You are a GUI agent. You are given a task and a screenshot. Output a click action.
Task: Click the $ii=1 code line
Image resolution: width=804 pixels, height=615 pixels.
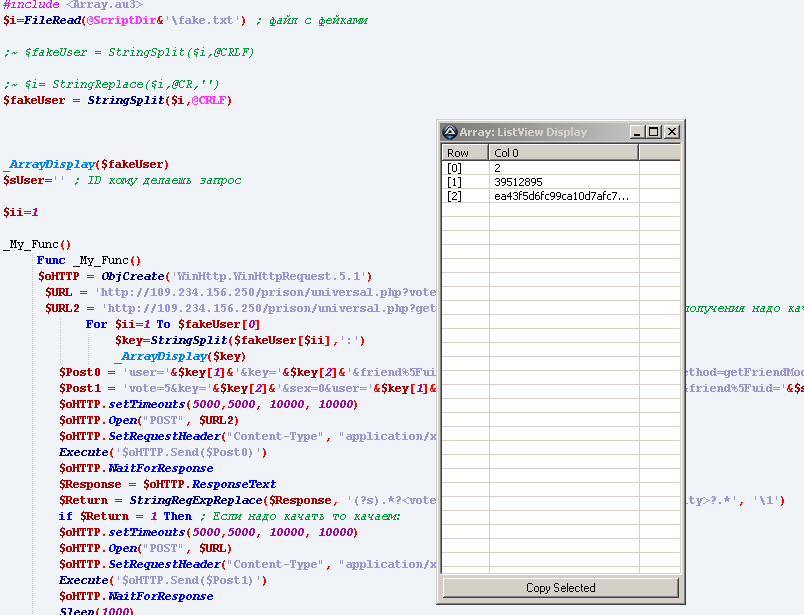coord(20,212)
